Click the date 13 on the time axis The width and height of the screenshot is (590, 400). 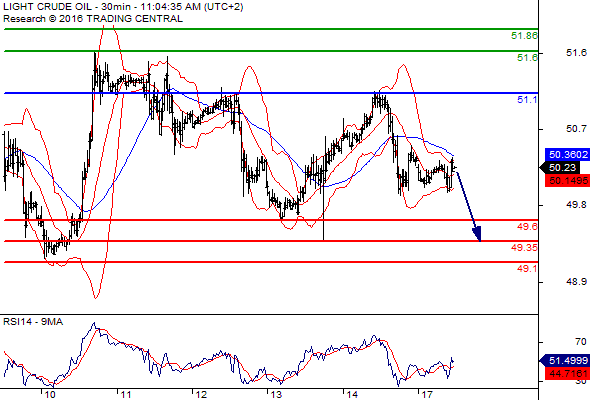tap(276, 395)
